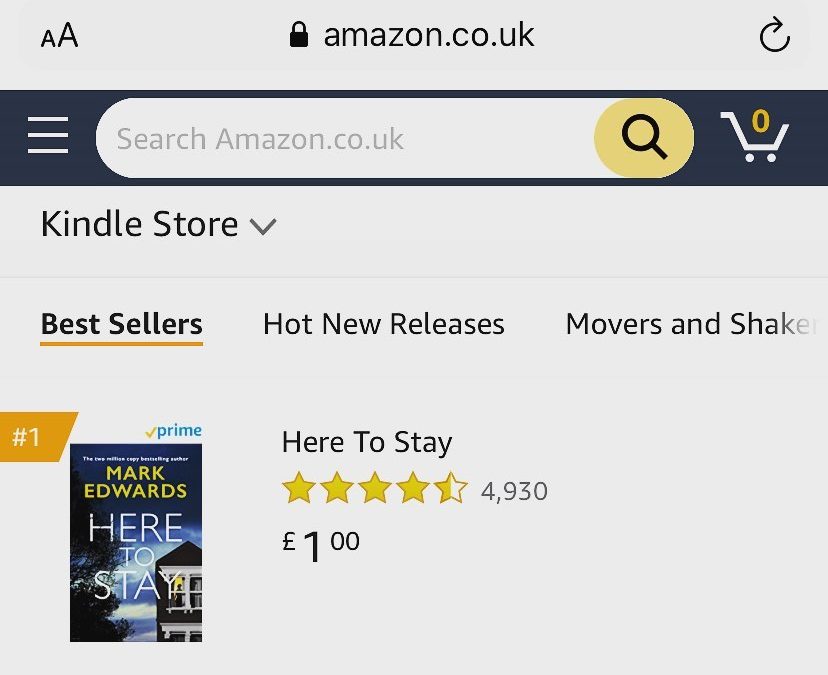Open the Kindle Store category dropdown
Screen dimensions: 828x675
[140, 224]
